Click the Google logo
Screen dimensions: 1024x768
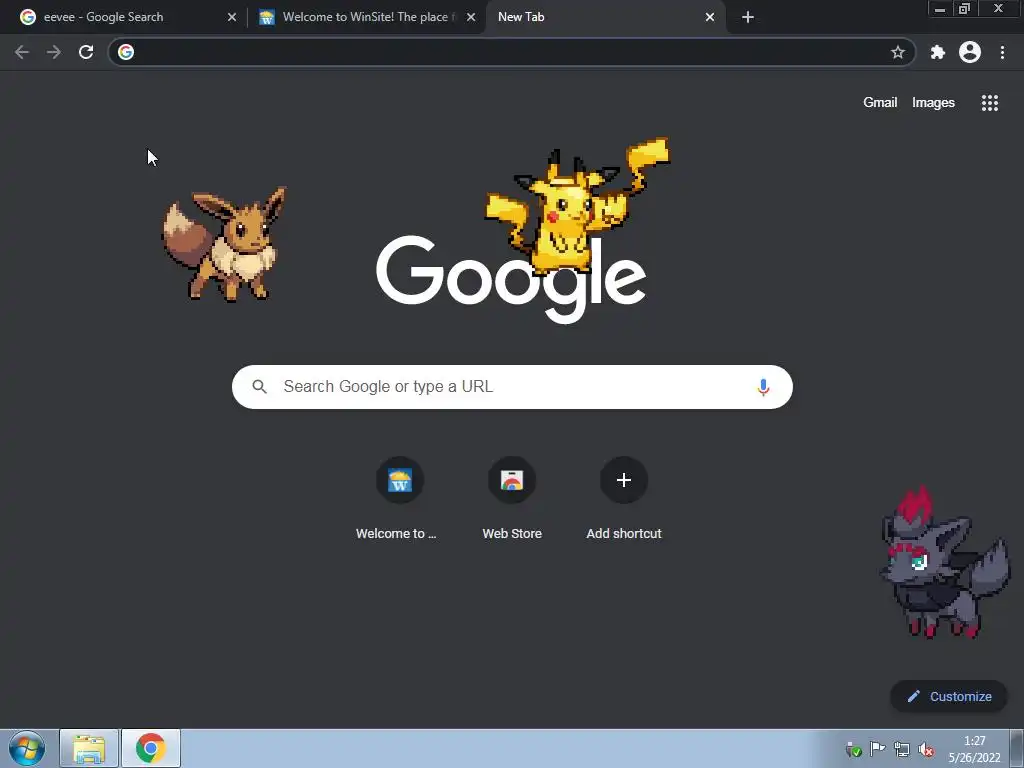pos(511,280)
